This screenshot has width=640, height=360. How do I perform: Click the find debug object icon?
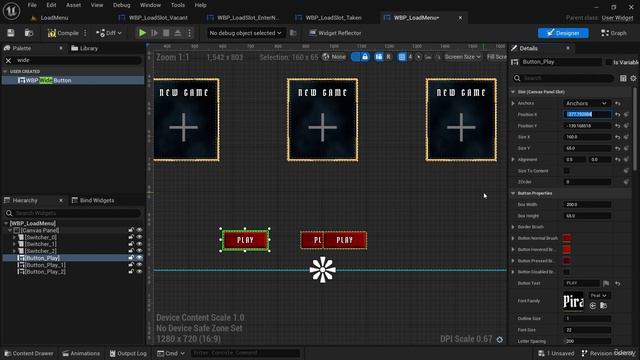[293, 33]
